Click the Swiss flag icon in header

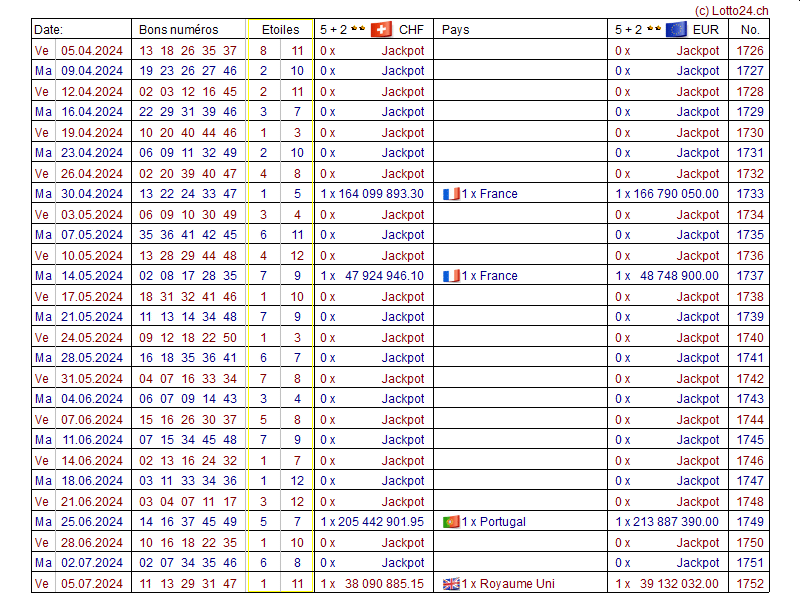tap(381, 29)
